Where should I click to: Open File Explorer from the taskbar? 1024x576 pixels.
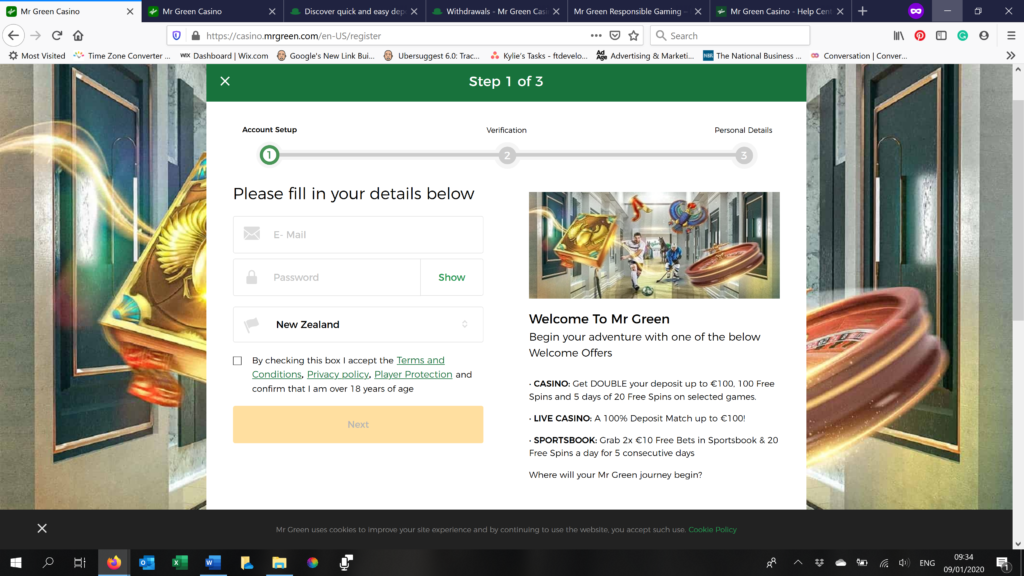pos(279,562)
